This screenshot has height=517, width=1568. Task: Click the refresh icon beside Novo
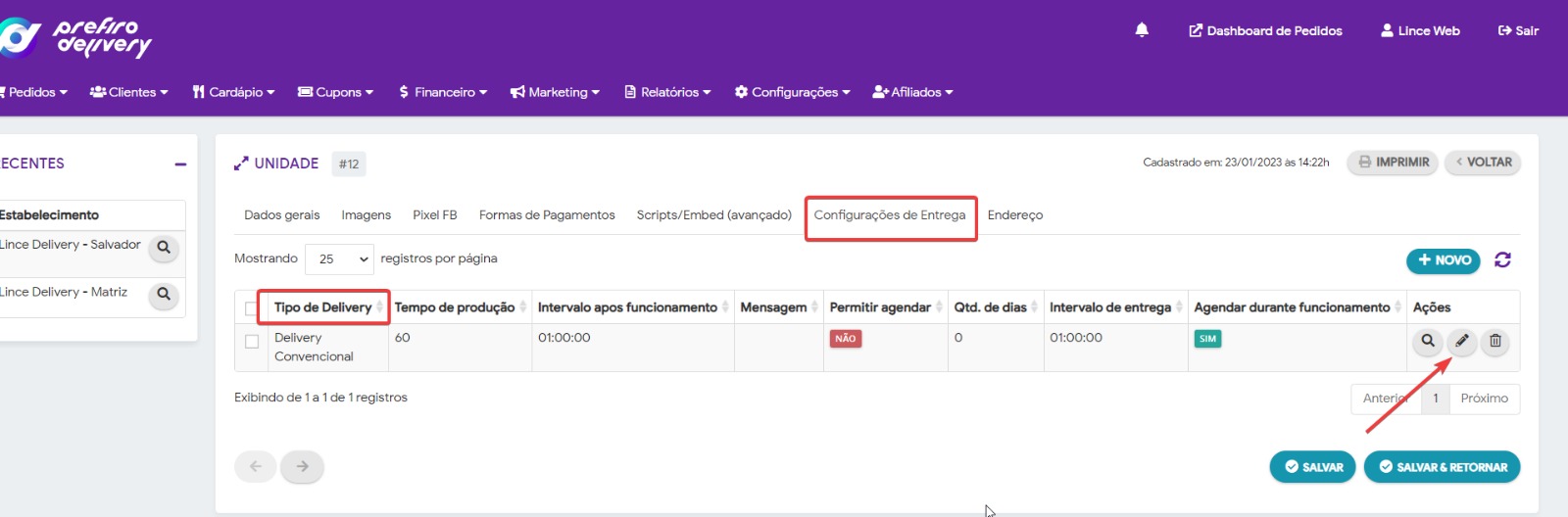point(1502,259)
